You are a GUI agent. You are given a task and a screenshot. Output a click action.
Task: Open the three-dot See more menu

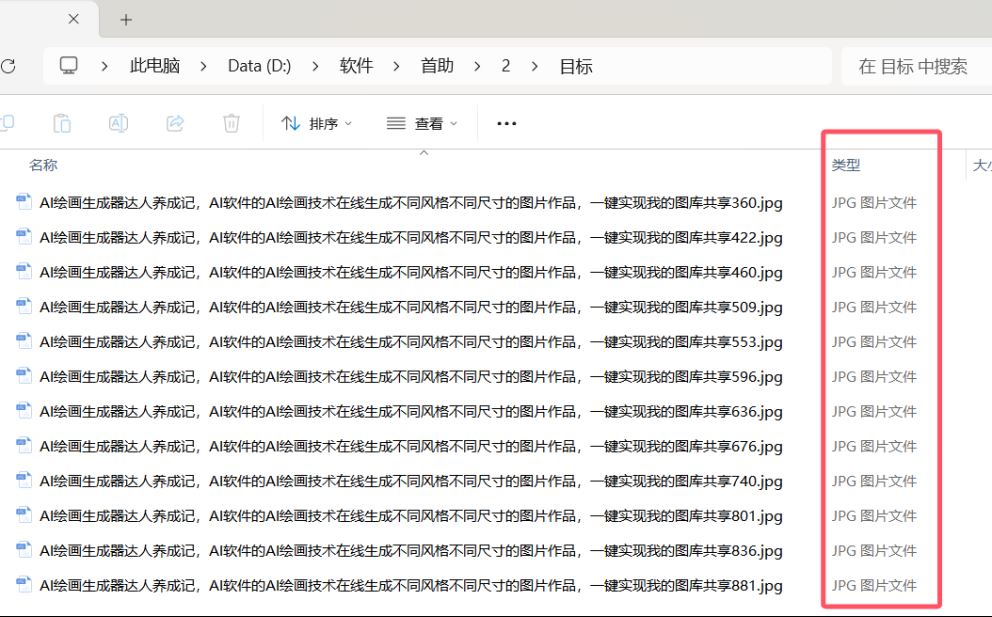pyautogui.click(x=506, y=124)
